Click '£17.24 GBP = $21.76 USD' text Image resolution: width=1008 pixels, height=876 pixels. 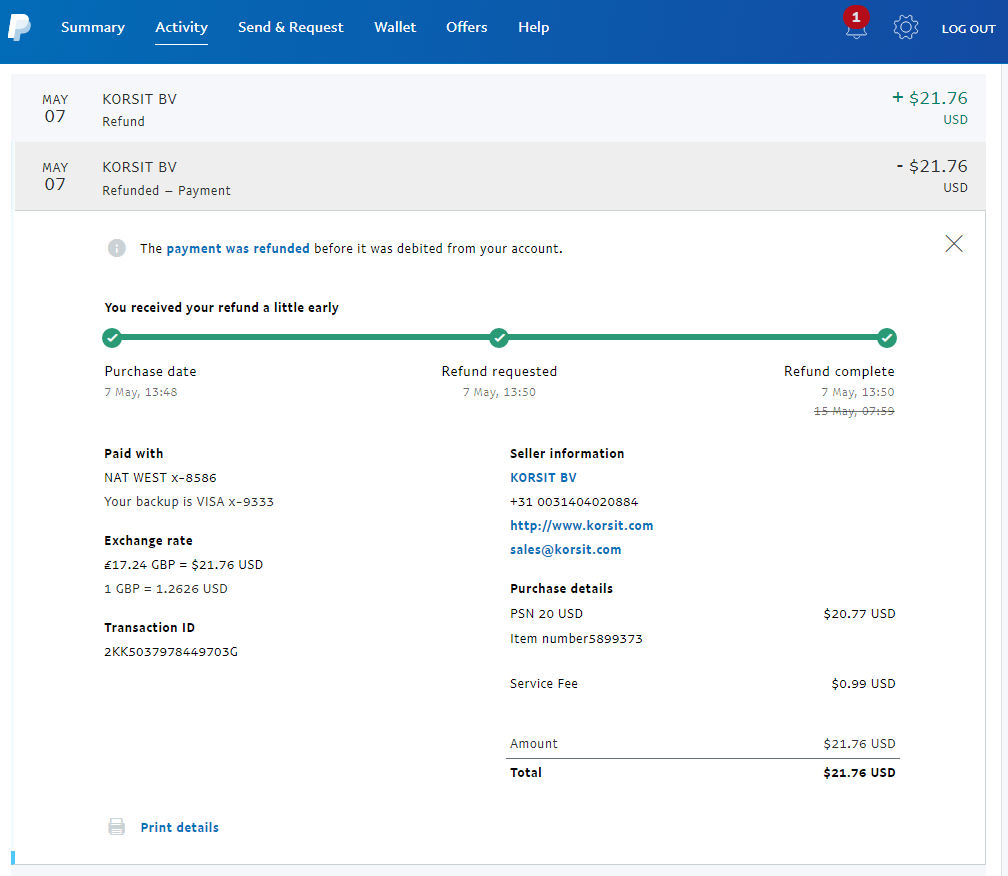(x=183, y=564)
